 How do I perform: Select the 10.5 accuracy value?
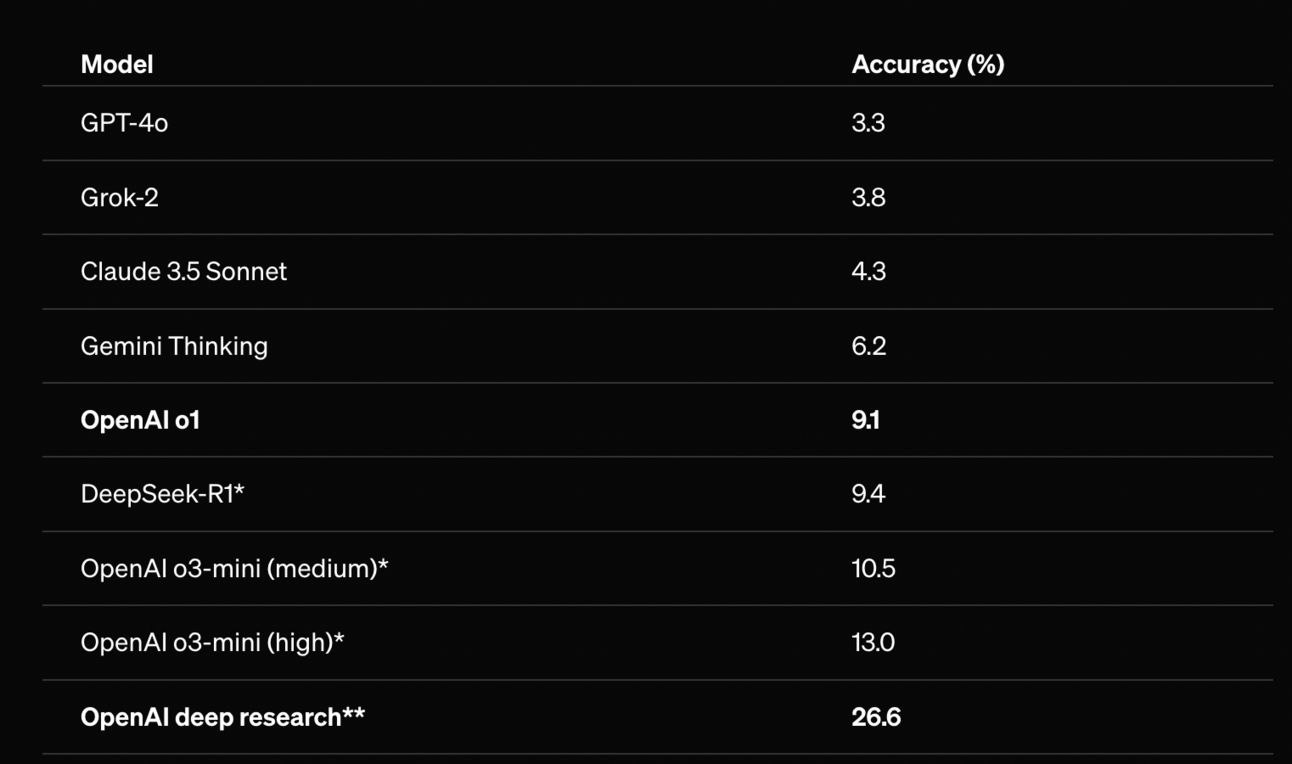click(873, 568)
